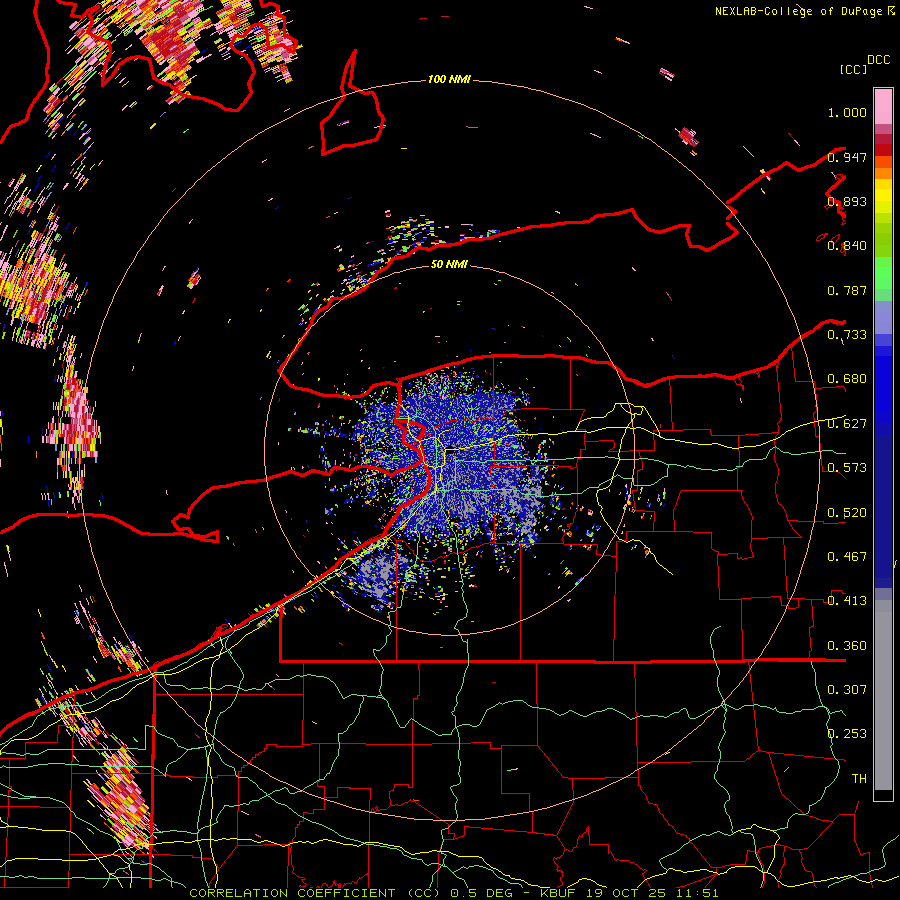
Task: Click the DCC product label
Action: (878, 60)
